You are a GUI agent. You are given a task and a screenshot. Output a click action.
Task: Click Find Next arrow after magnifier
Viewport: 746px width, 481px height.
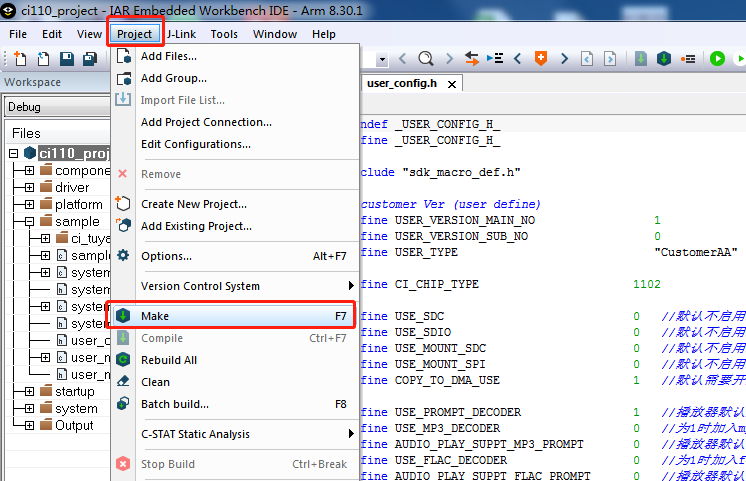click(x=449, y=59)
